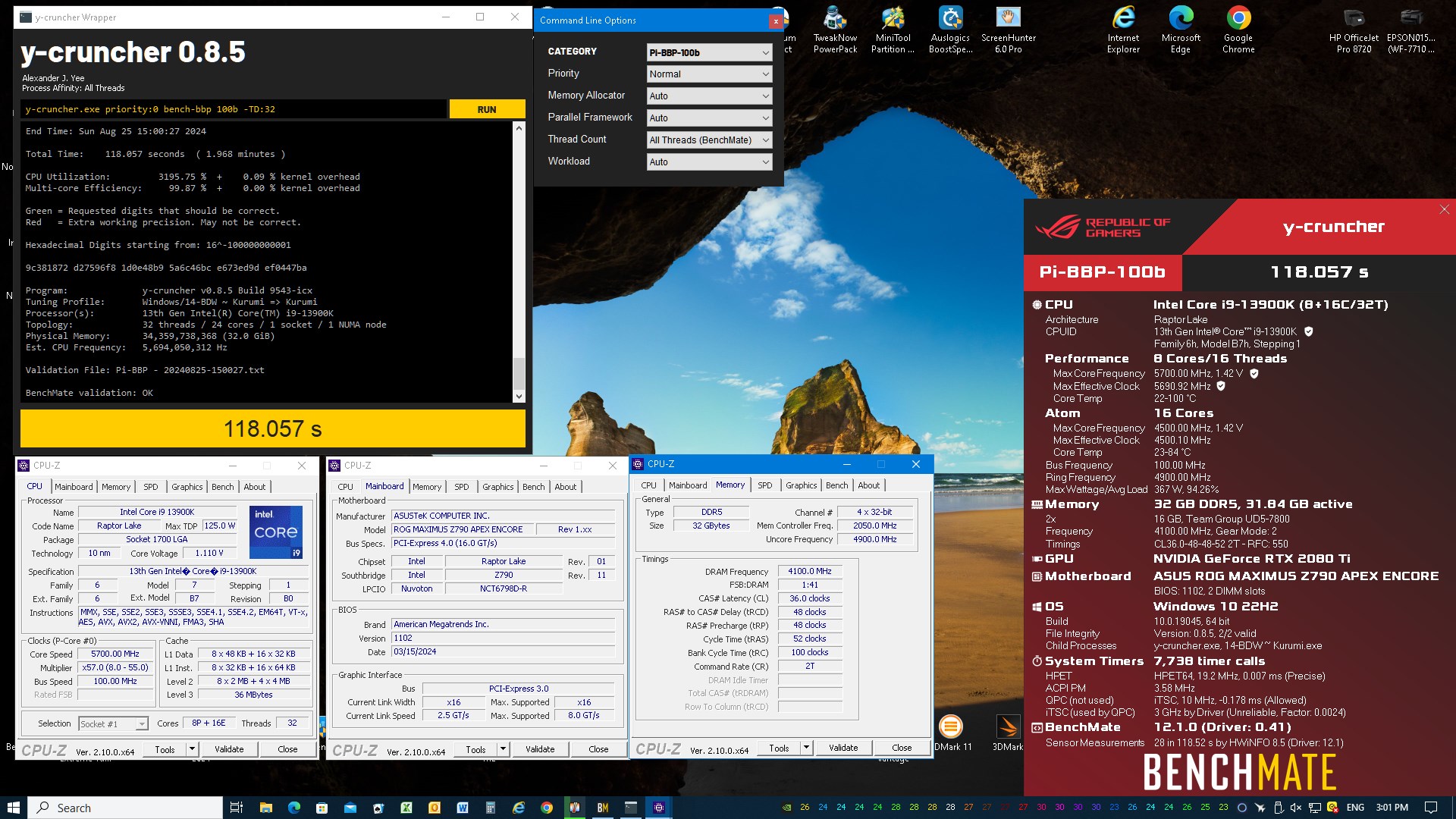Open the Memory Allocator dropdown
Viewport: 1456px width, 819px height.
point(709,96)
